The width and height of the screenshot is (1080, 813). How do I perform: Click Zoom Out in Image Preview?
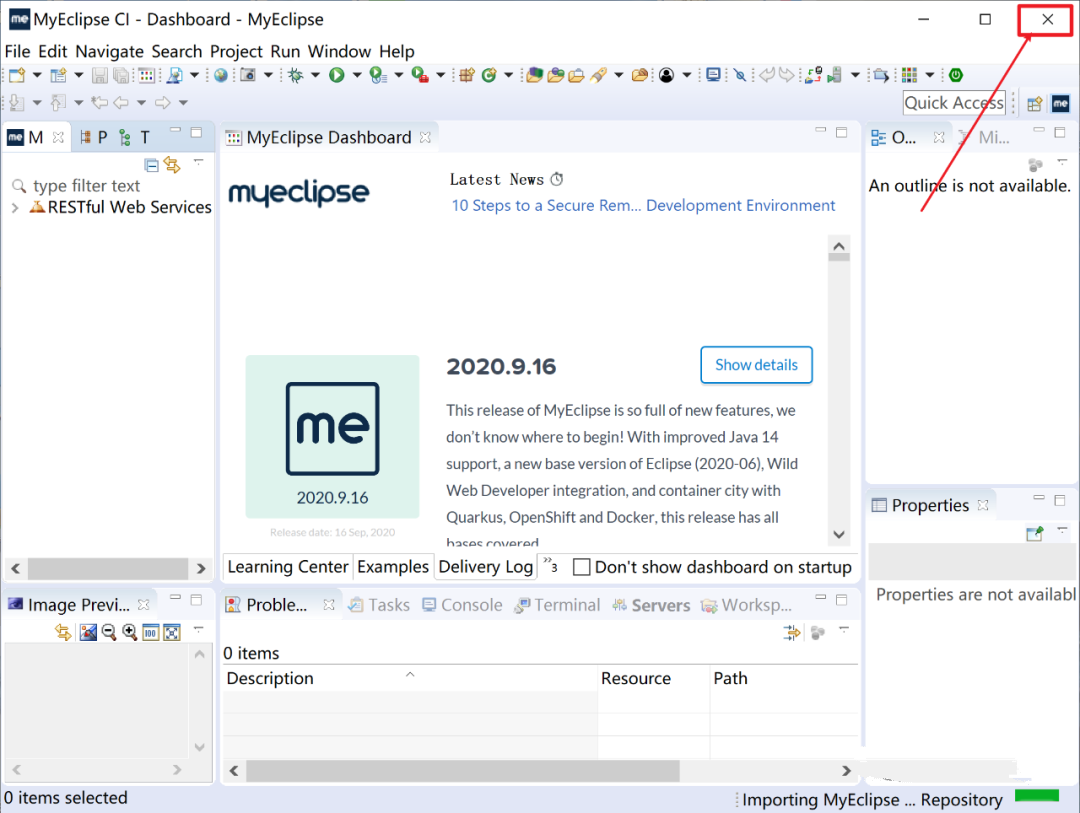tap(109, 632)
